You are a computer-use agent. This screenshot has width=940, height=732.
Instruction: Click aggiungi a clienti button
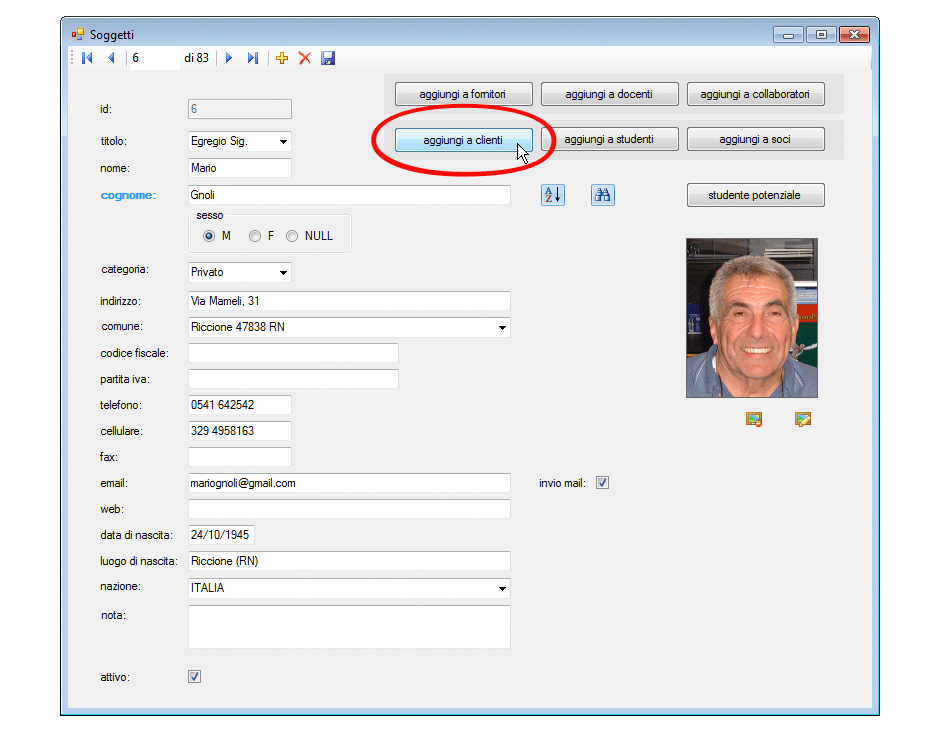pos(463,140)
